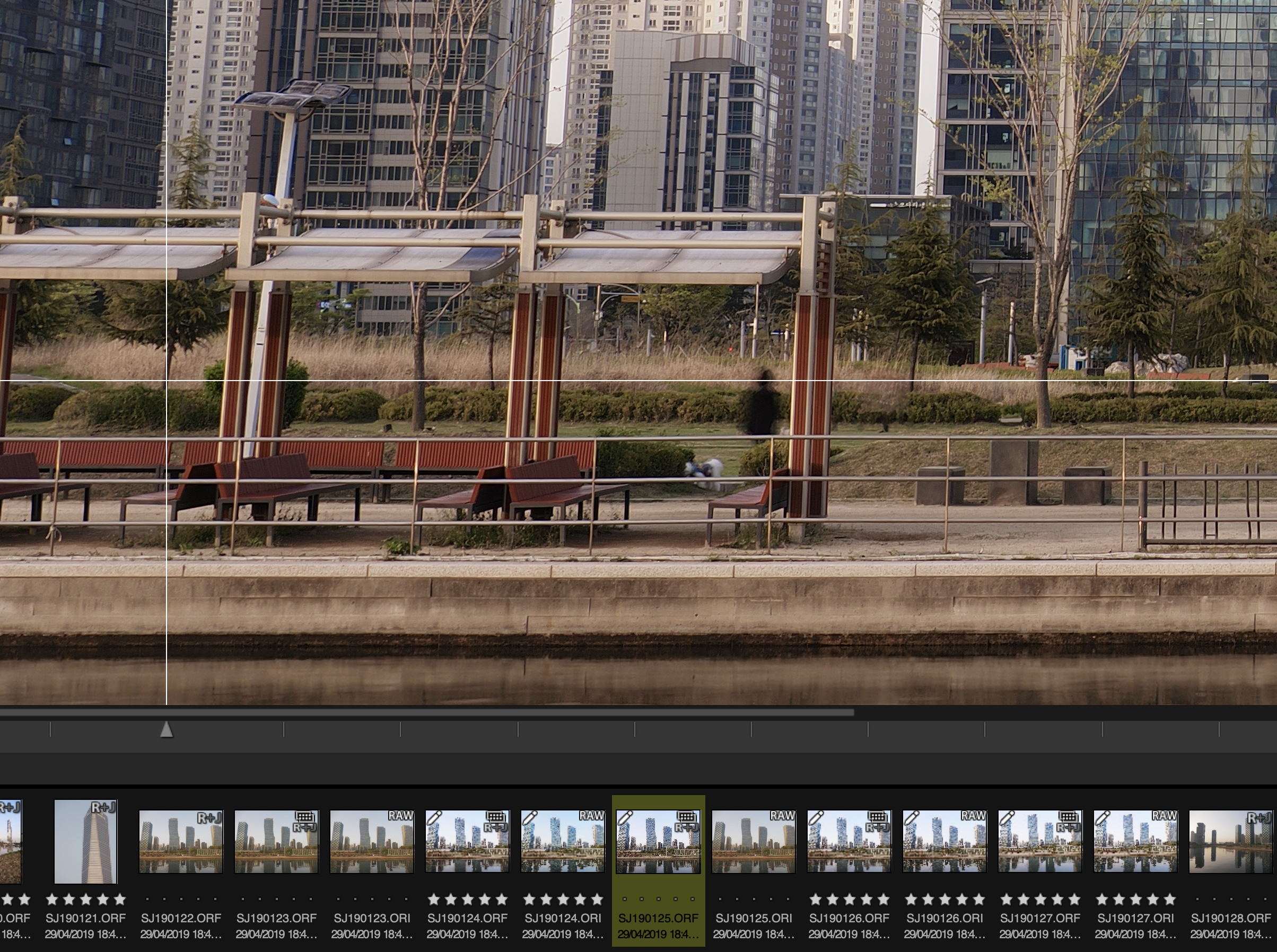Screen dimensions: 1277x952
Task: Click the RAW badge on SJ190125.ORI thumbnail
Action: coord(782,816)
